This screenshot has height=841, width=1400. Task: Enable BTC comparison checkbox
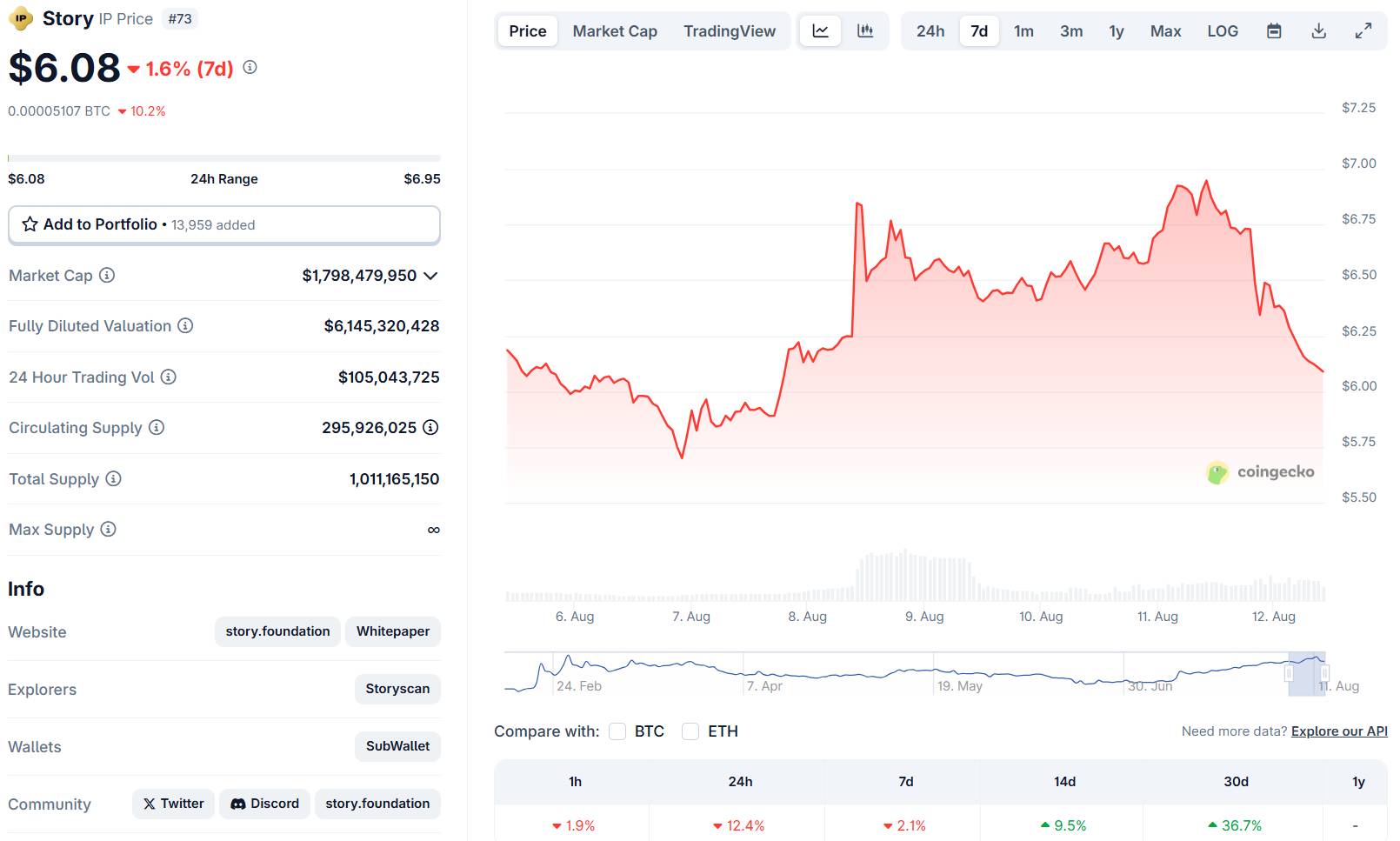tap(617, 731)
